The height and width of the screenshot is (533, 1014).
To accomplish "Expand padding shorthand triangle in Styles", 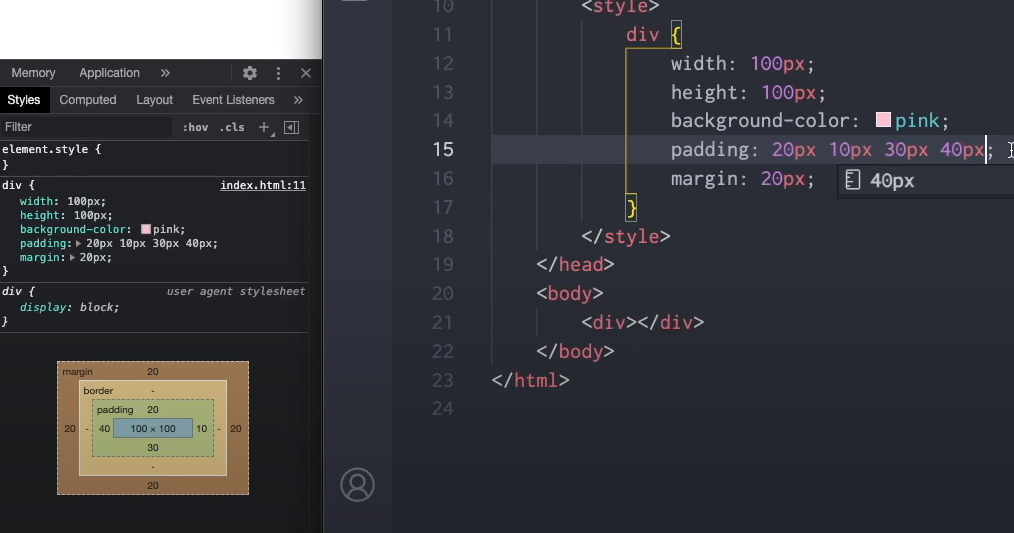I will [x=78, y=243].
